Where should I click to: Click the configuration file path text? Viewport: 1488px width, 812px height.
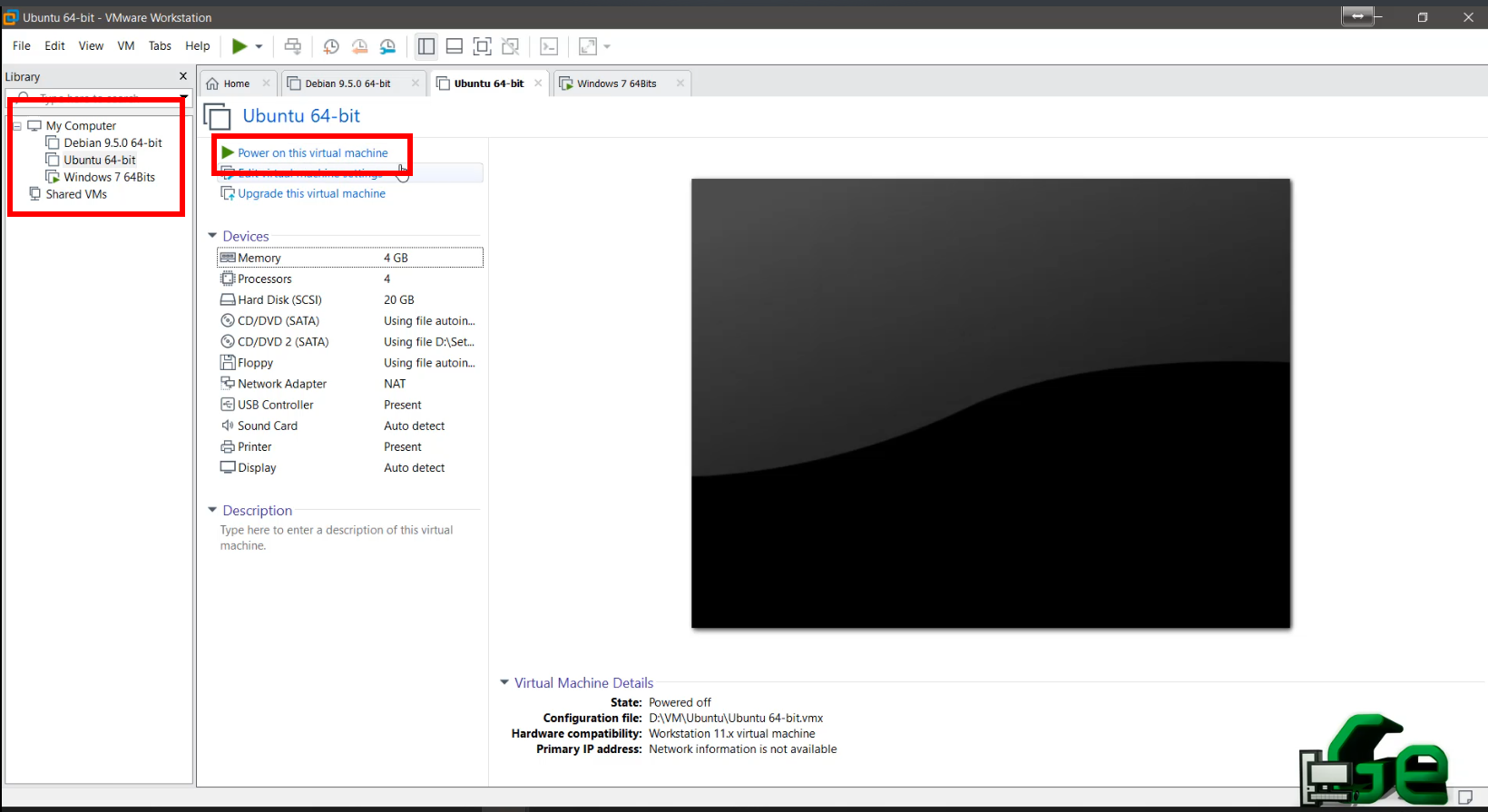coord(736,719)
